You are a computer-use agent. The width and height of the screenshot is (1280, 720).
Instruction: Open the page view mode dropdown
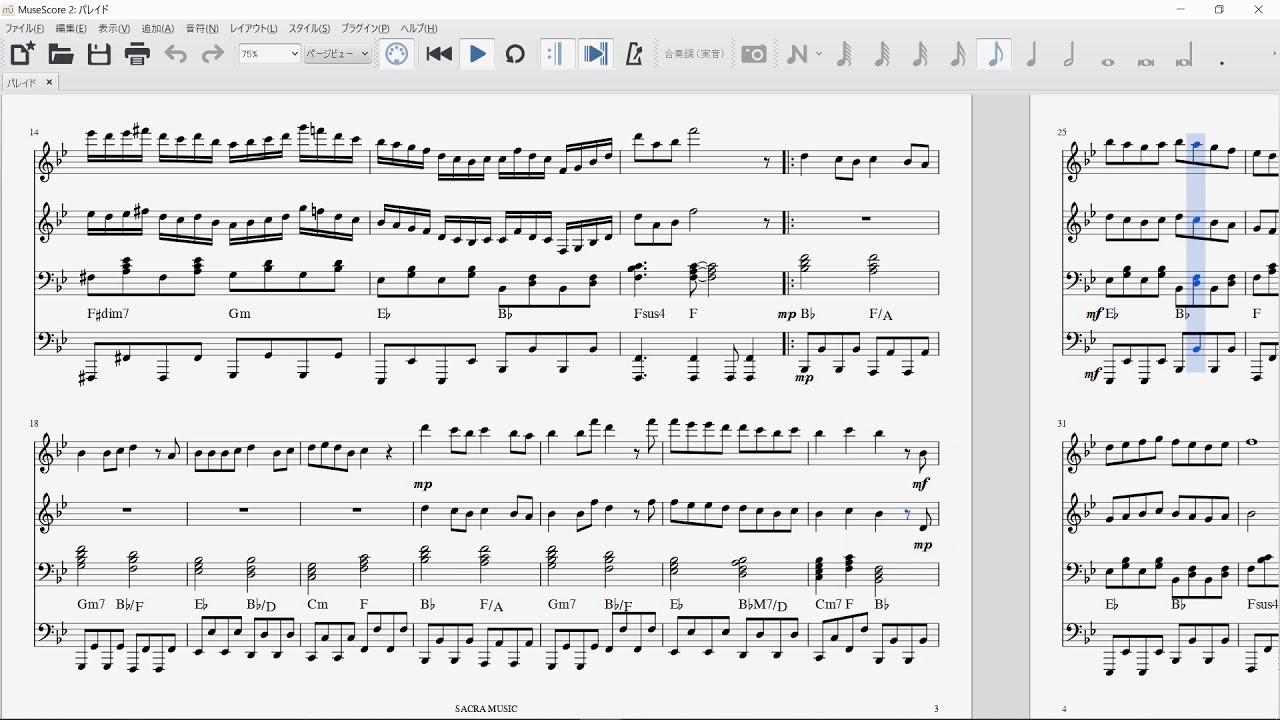tap(338, 54)
